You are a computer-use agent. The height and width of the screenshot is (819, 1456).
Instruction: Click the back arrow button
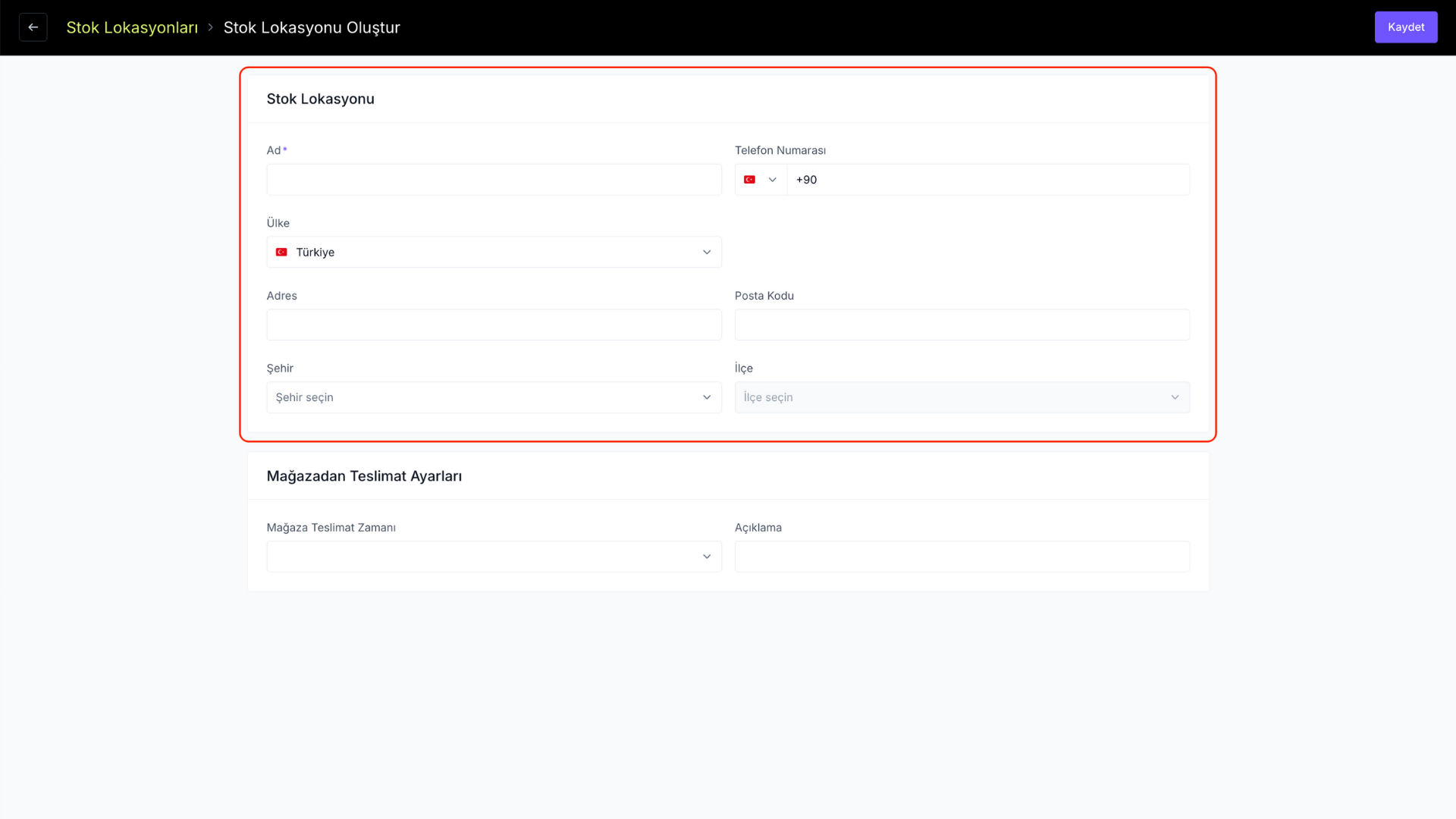pos(33,27)
